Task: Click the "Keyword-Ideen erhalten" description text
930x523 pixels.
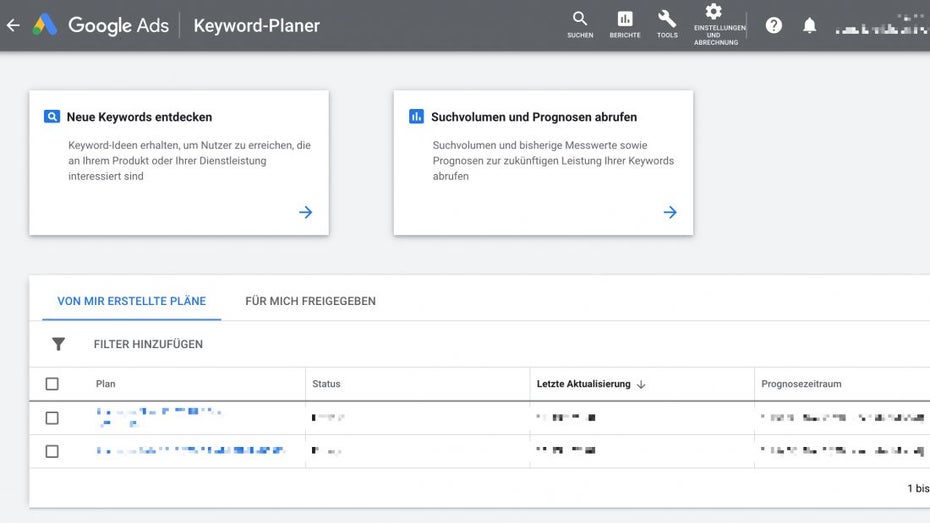Action: (189, 161)
